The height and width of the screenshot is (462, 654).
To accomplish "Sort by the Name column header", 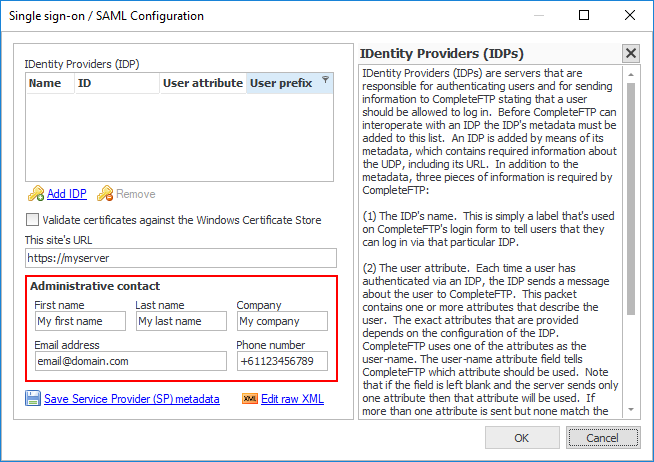I will tap(45, 83).
